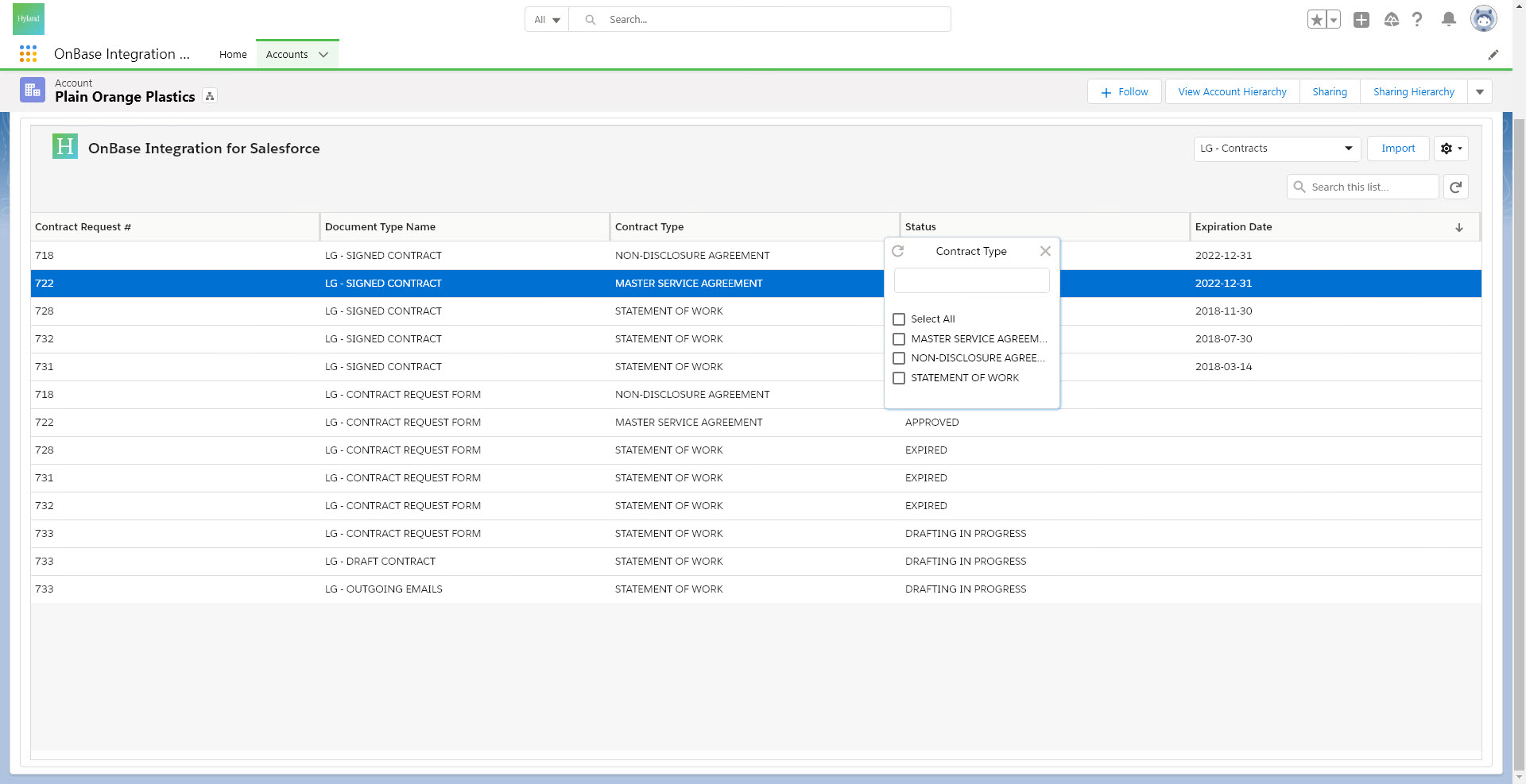
Task: Open the notifications bell
Action: pyautogui.click(x=1449, y=20)
